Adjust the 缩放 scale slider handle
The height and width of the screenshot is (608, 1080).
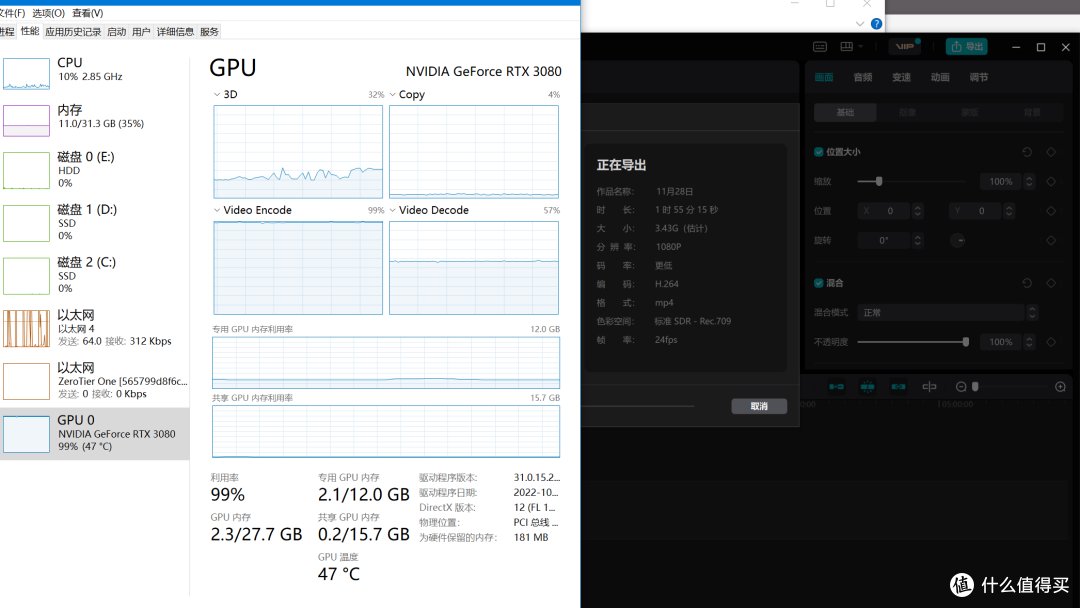click(x=879, y=181)
